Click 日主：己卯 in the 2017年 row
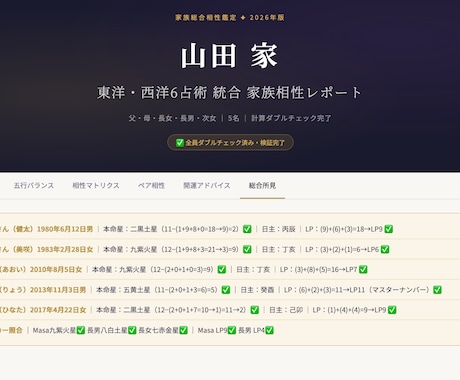 tap(286, 310)
